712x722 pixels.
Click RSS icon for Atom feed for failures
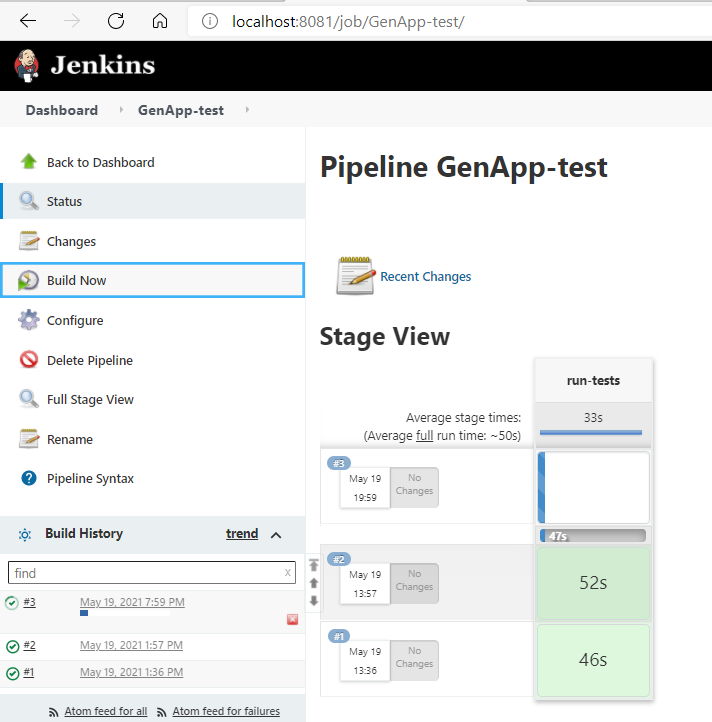click(x=162, y=712)
